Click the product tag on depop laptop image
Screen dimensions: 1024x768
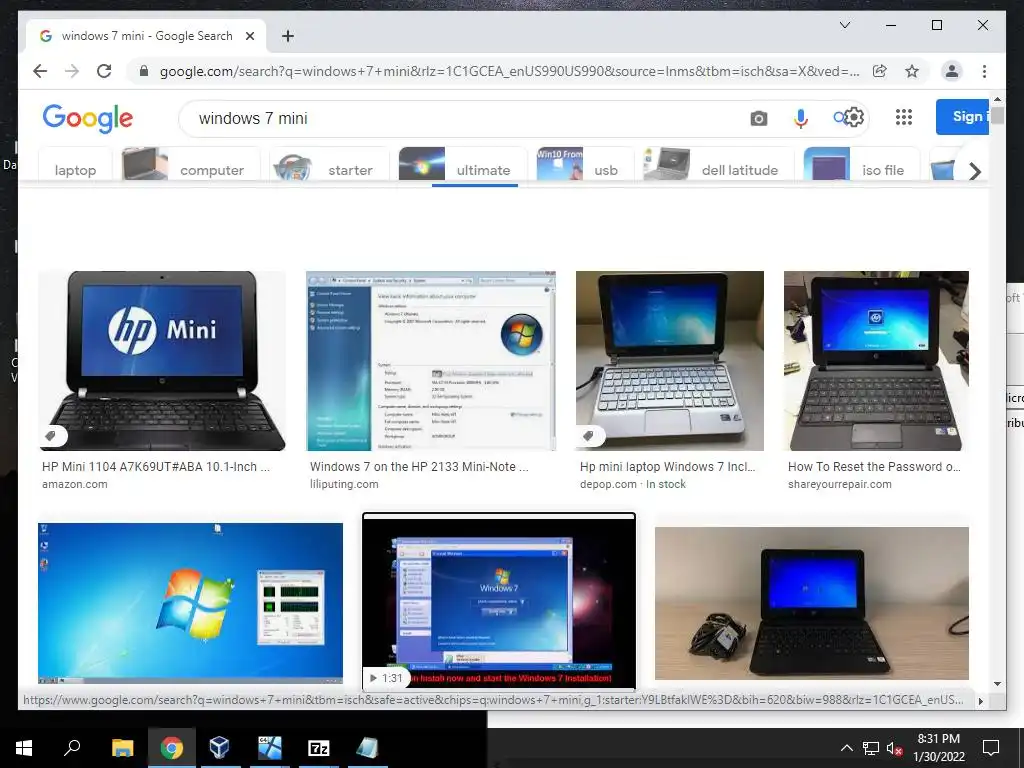(x=590, y=436)
